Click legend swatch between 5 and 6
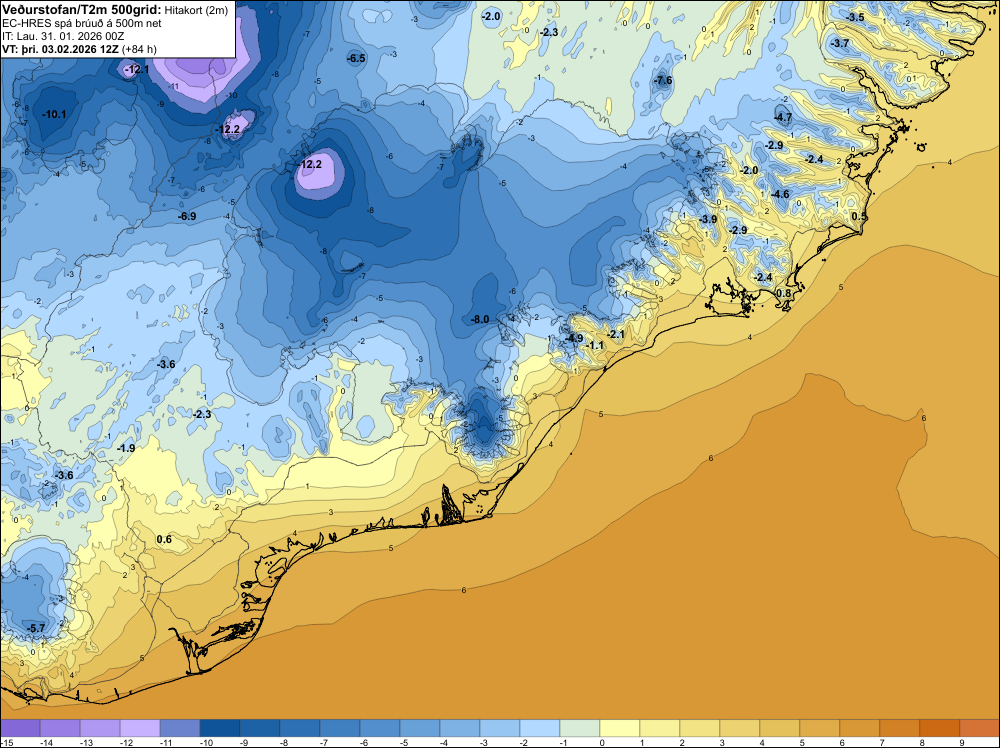Viewport: 1000px width, 748px height. (820, 728)
